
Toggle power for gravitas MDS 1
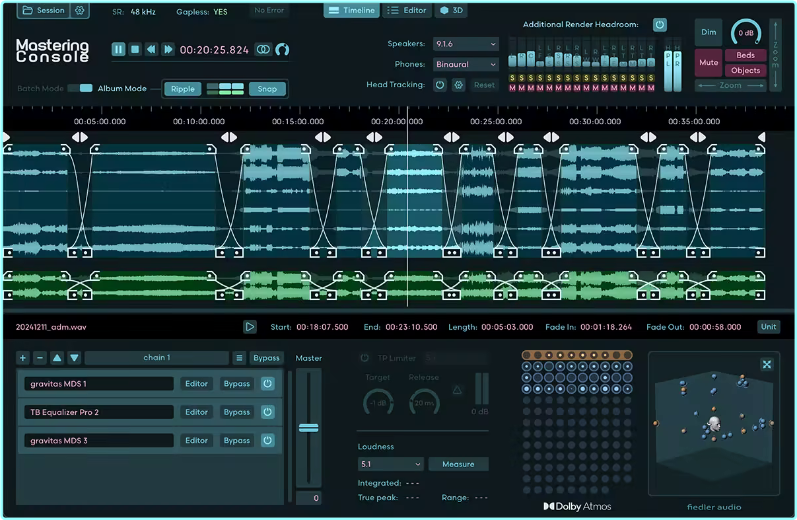(268, 384)
